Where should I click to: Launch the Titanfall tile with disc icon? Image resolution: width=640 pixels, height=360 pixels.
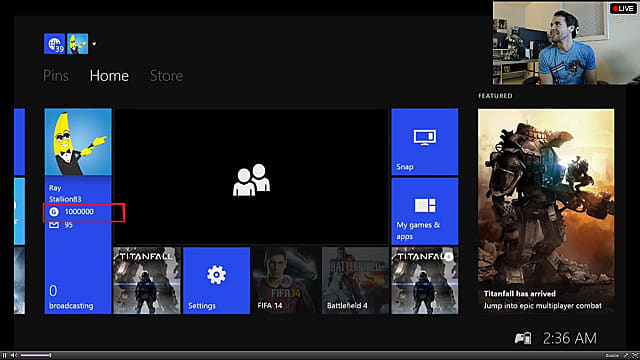tap(425, 280)
